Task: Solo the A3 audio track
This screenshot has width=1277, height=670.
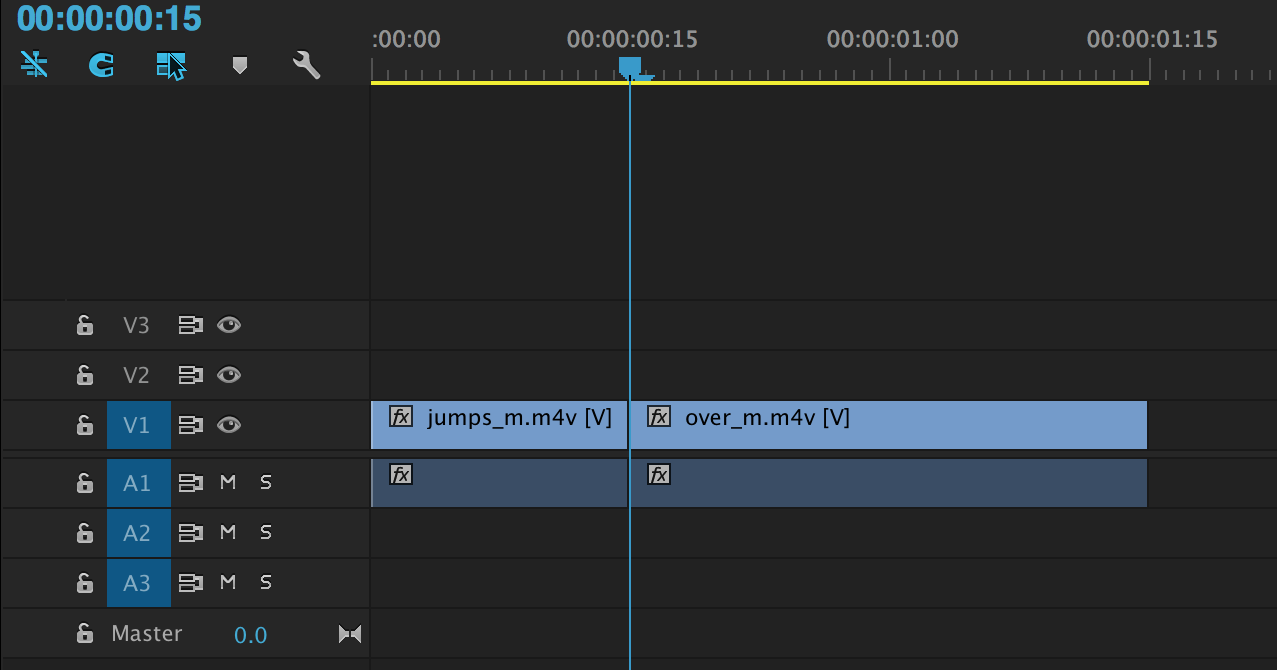Action: point(266,583)
